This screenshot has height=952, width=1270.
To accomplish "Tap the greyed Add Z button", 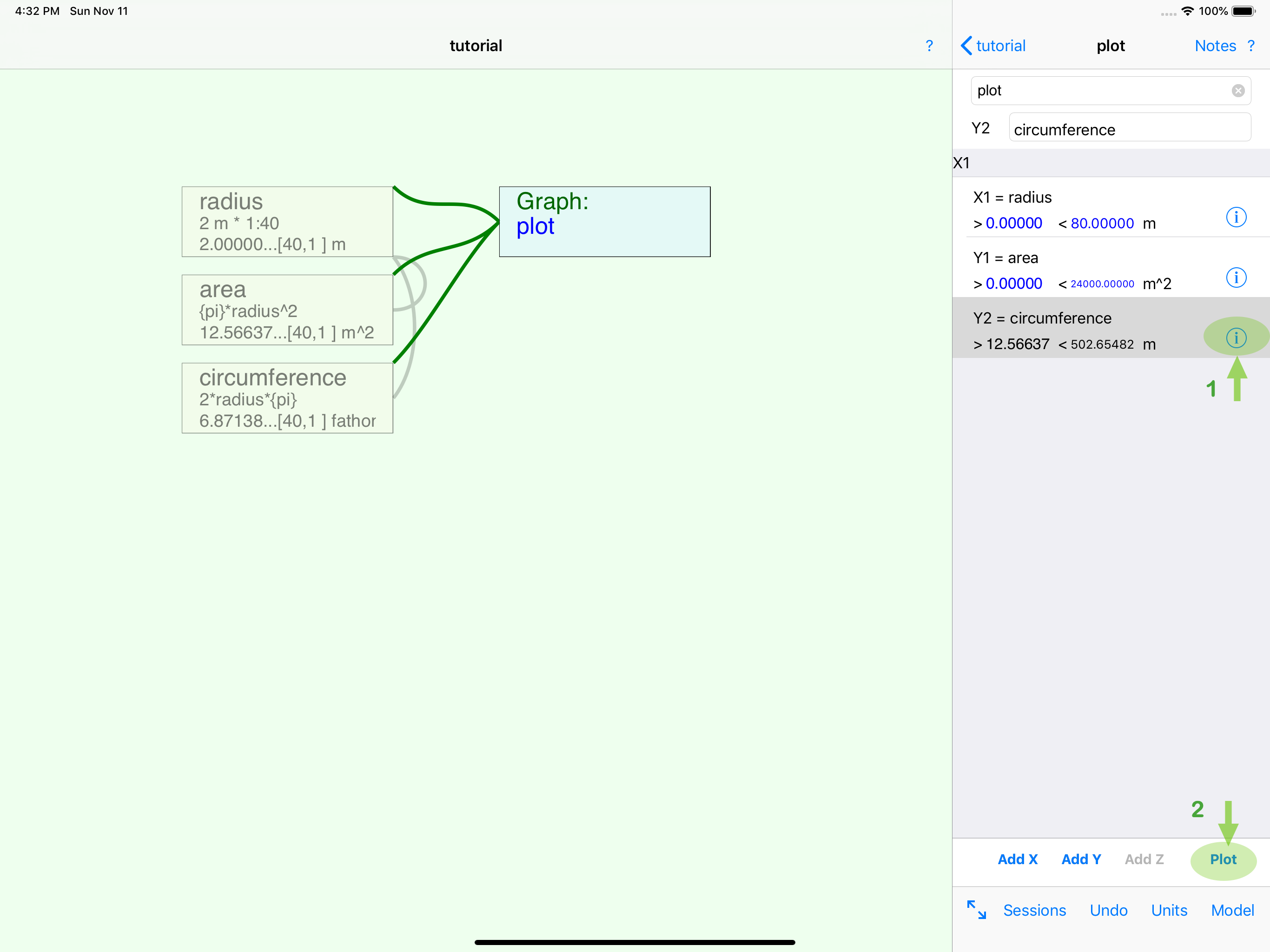I will (x=1144, y=859).
